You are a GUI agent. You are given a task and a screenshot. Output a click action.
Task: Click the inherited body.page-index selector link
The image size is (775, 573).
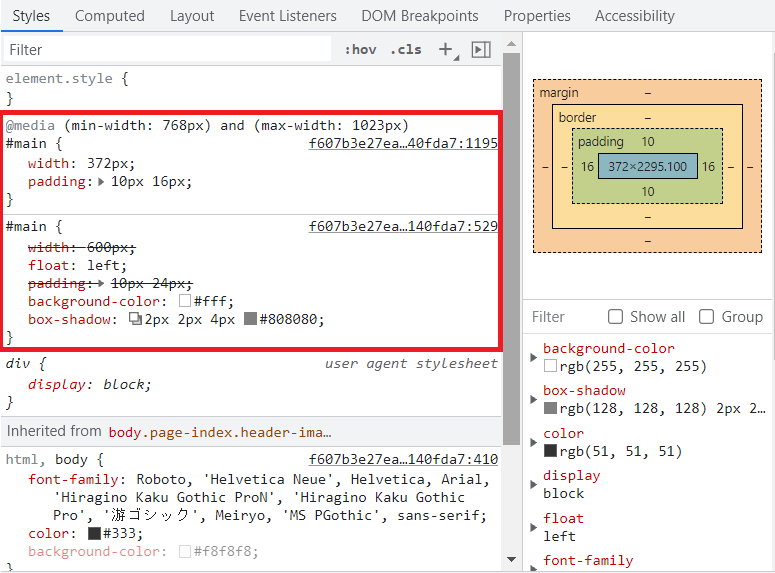220,432
